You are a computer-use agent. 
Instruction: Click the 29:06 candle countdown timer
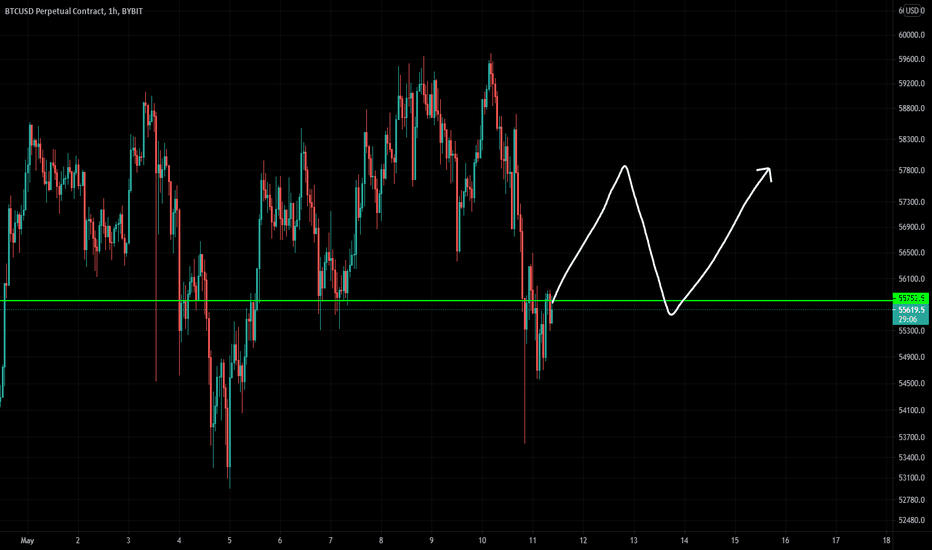908,319
